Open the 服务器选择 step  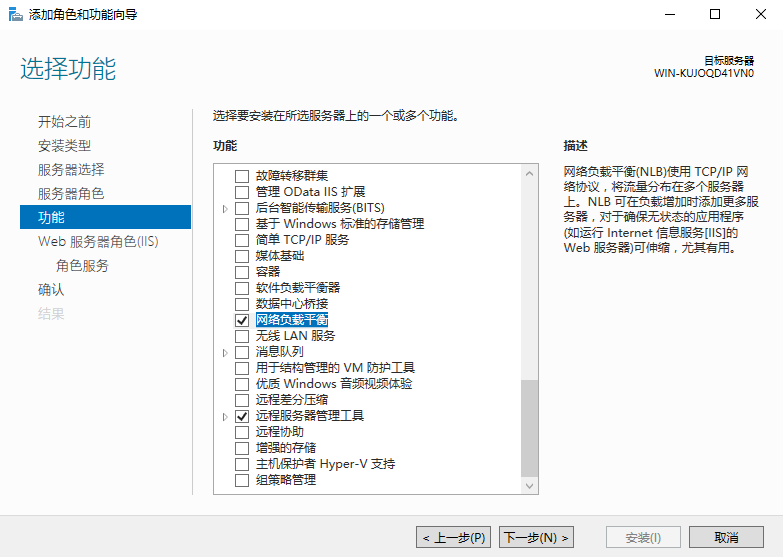[x=71, y=169]
